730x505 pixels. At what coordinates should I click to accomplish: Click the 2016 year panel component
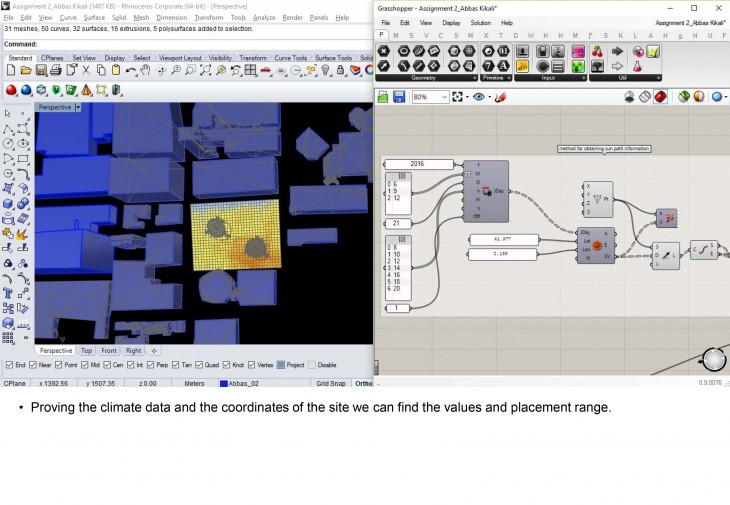coord(418,164)
